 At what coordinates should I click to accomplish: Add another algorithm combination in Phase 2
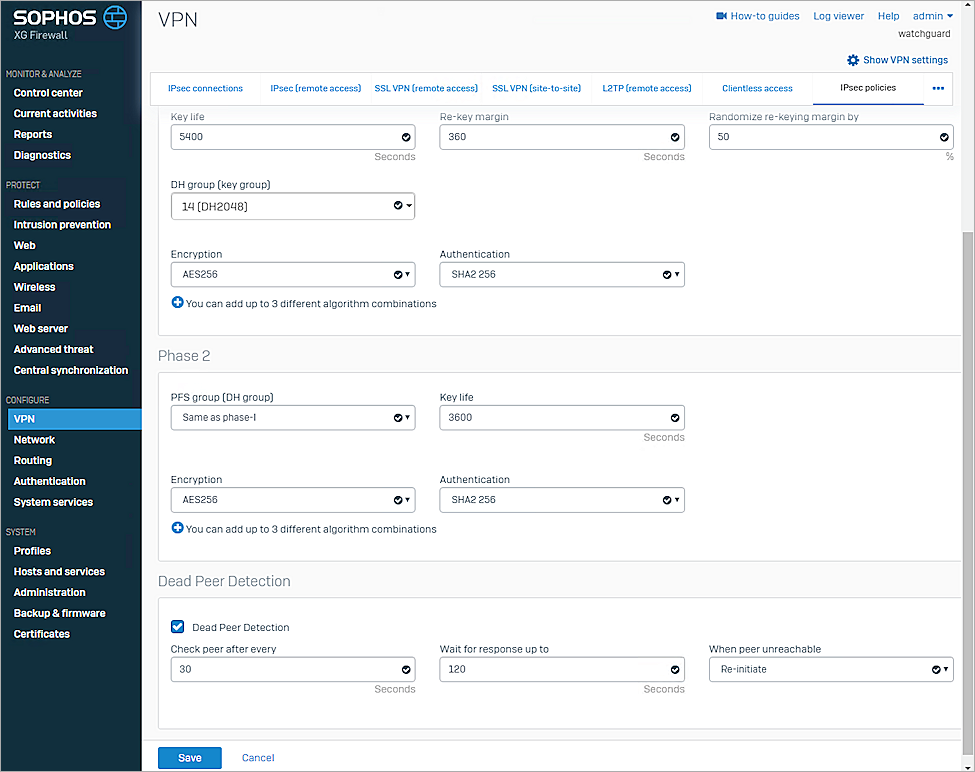178,529
